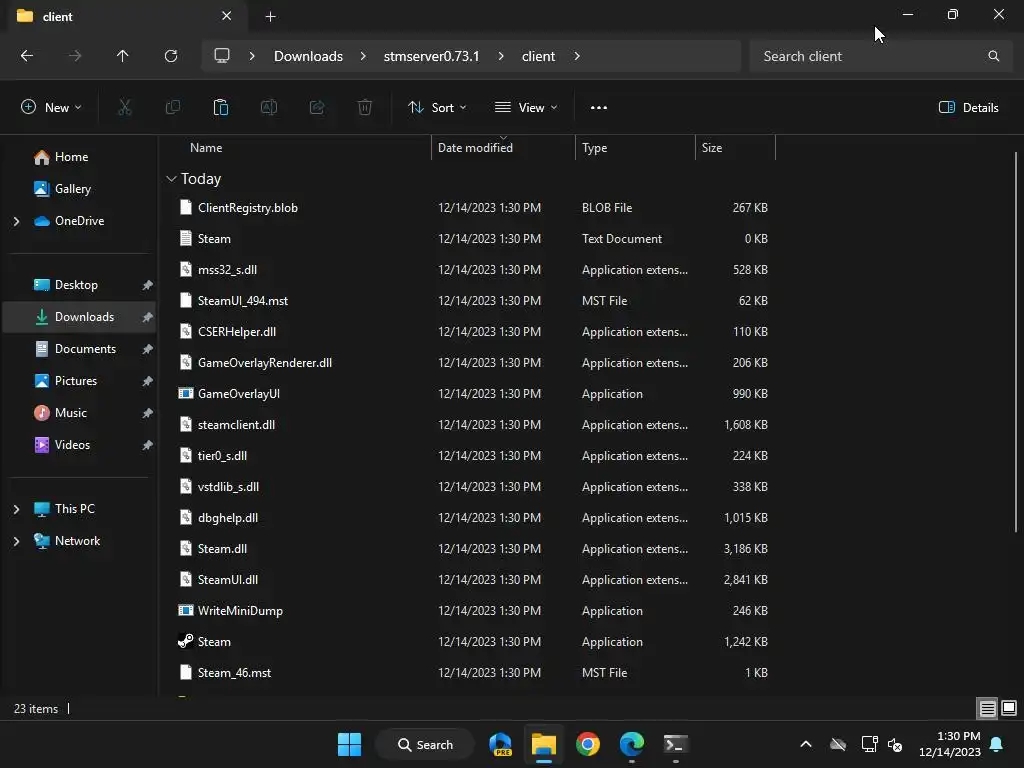
Task: Expand chevron after client in address bar
Action: click(x=577, y=56)
